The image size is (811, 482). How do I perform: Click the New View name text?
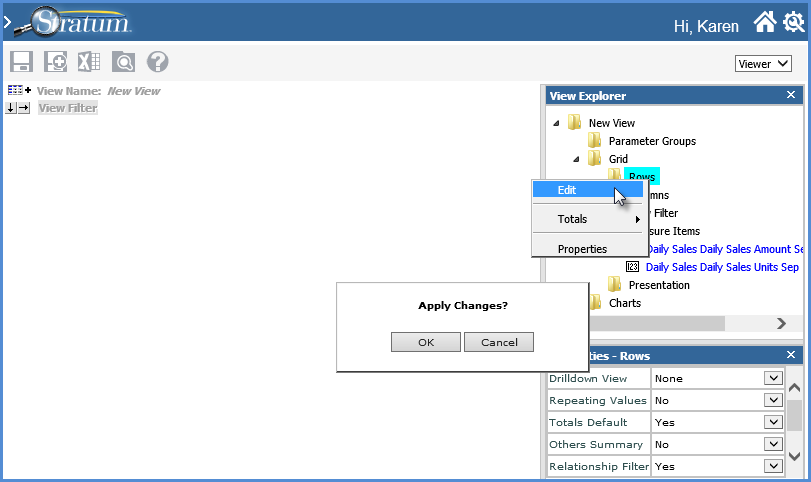click(x=133, y=91)
